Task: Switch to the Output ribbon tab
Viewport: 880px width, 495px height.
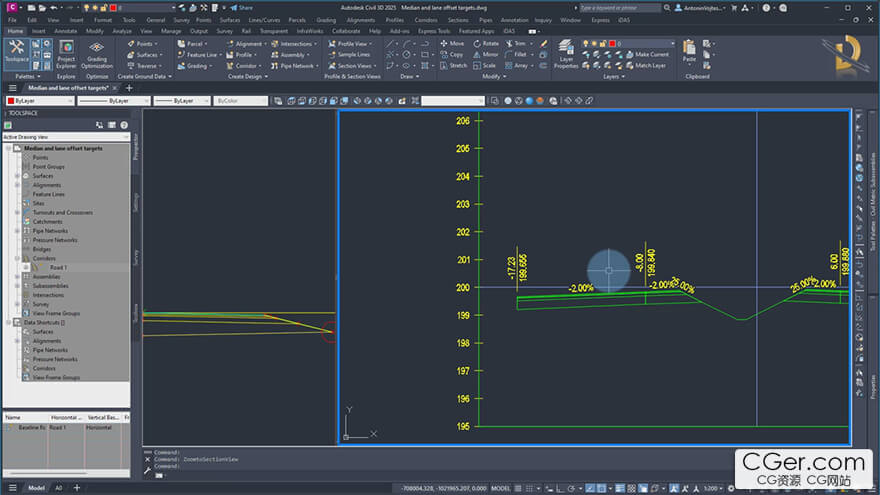Action: pos(199,31)
